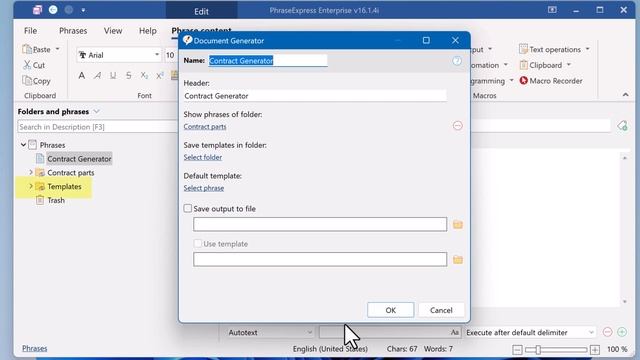The image size is (640, 360).
Task: Open the Autotext dropdown
Action: (270, 333)
